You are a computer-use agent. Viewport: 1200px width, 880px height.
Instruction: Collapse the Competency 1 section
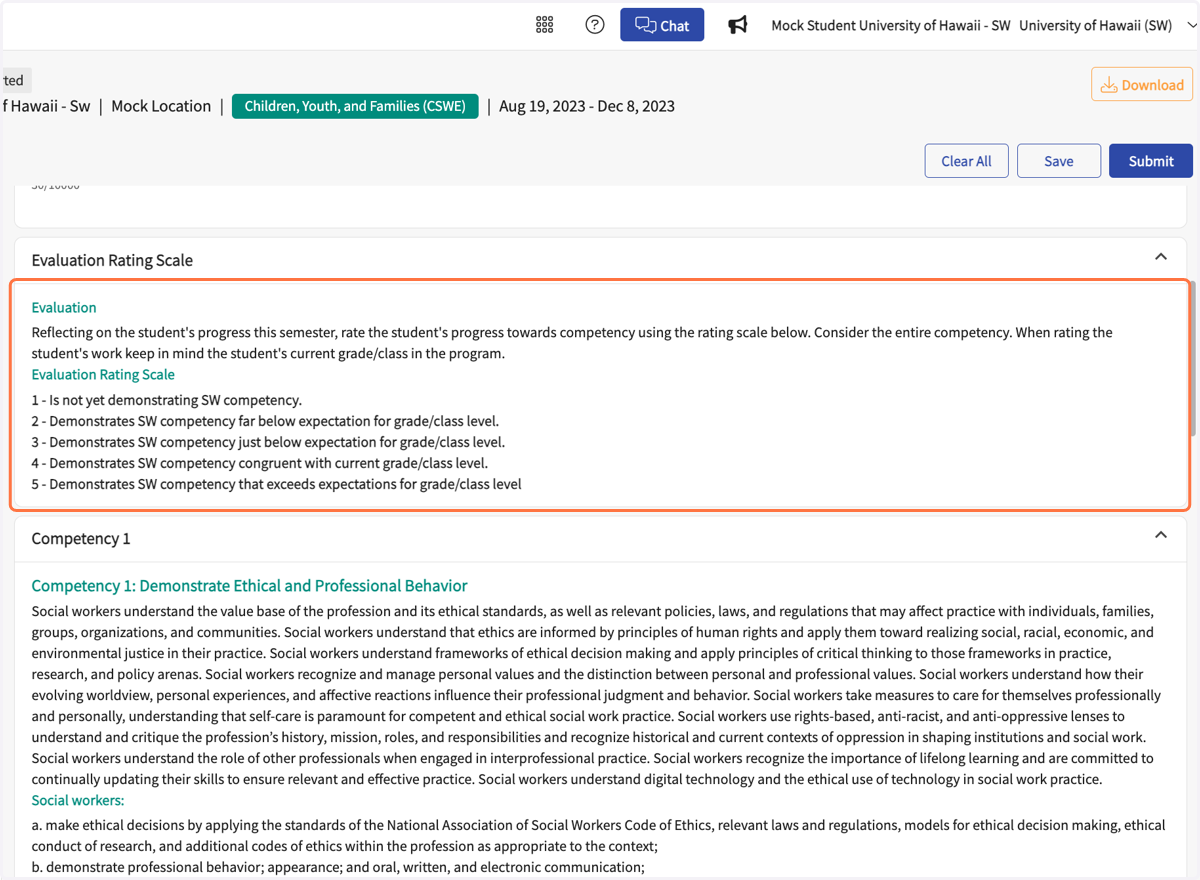[x=1161, y=535]
